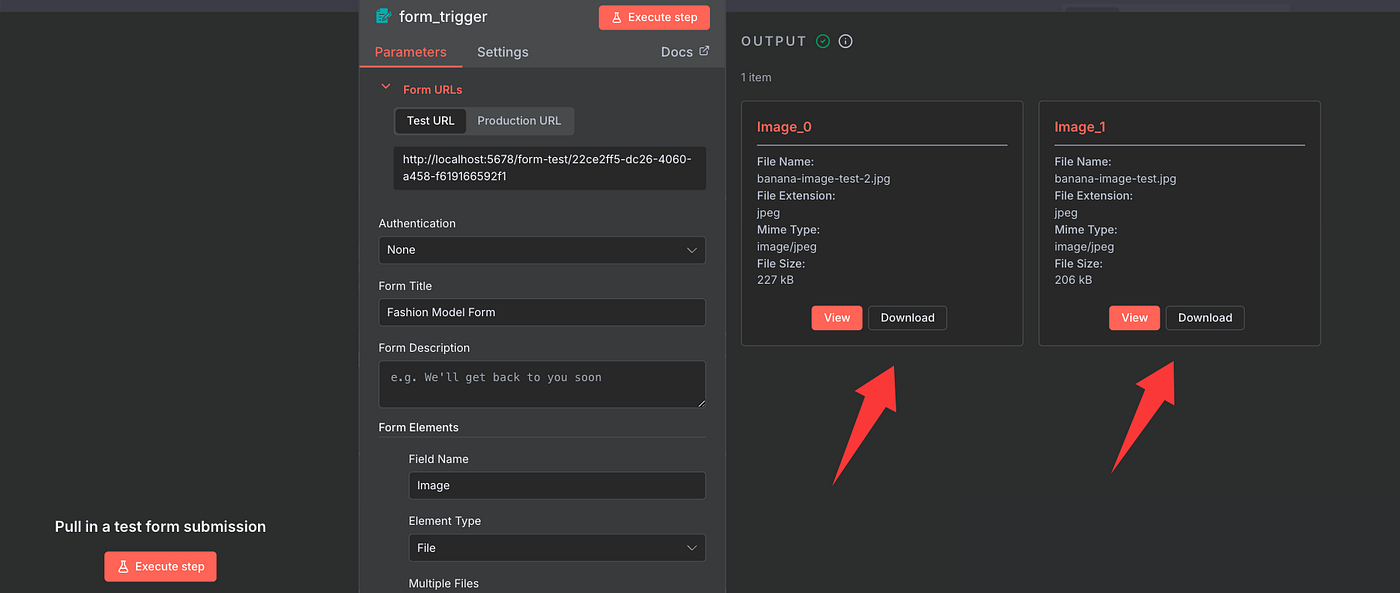Image resolution: width=1400 pixels, height=593 pixels.
Task: Click Execute step under test form submission
Action: pos(160,566)
